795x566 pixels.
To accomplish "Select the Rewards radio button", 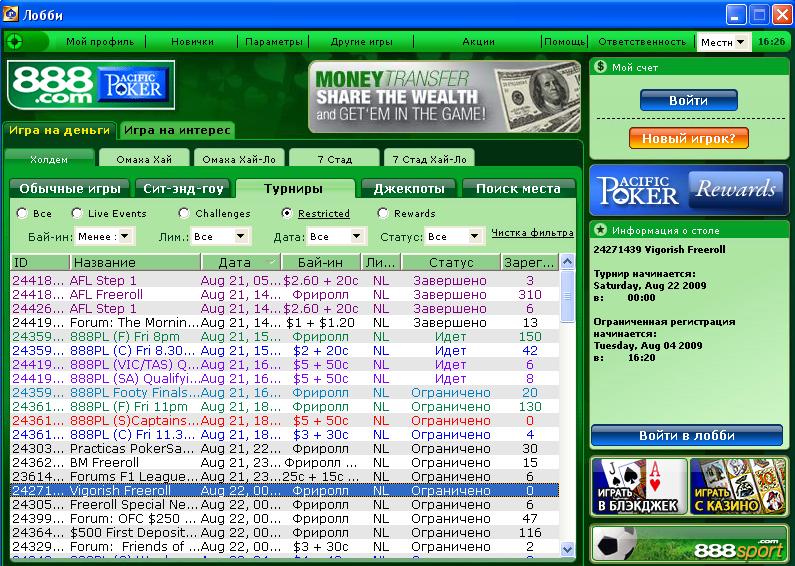I will click(383, 213).
